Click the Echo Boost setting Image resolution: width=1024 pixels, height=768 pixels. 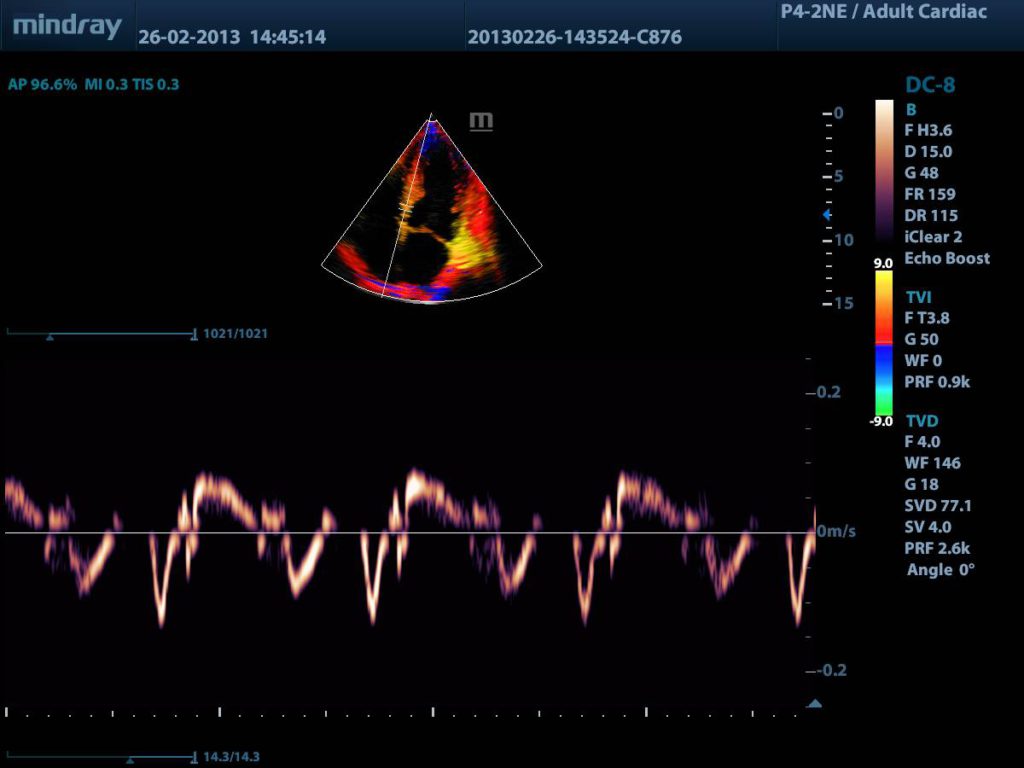pyautogui.click(x=946, y=258)
